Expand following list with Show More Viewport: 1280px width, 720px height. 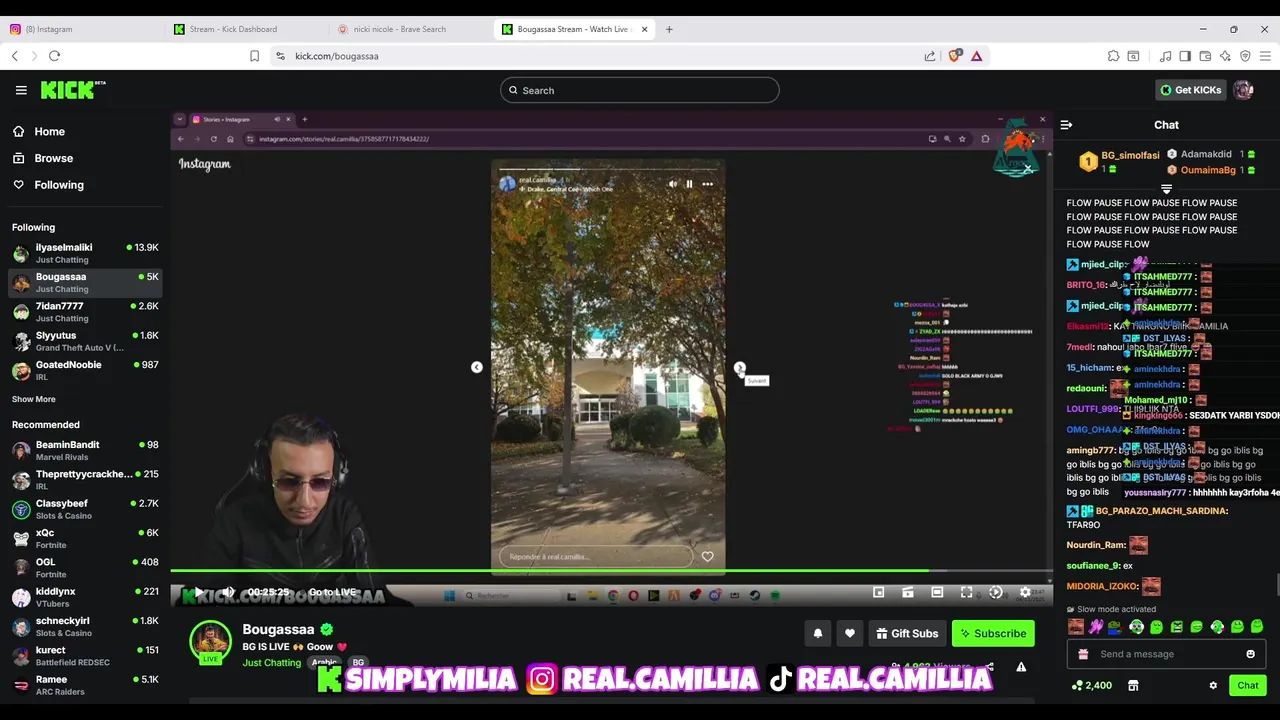click(34, 399)
